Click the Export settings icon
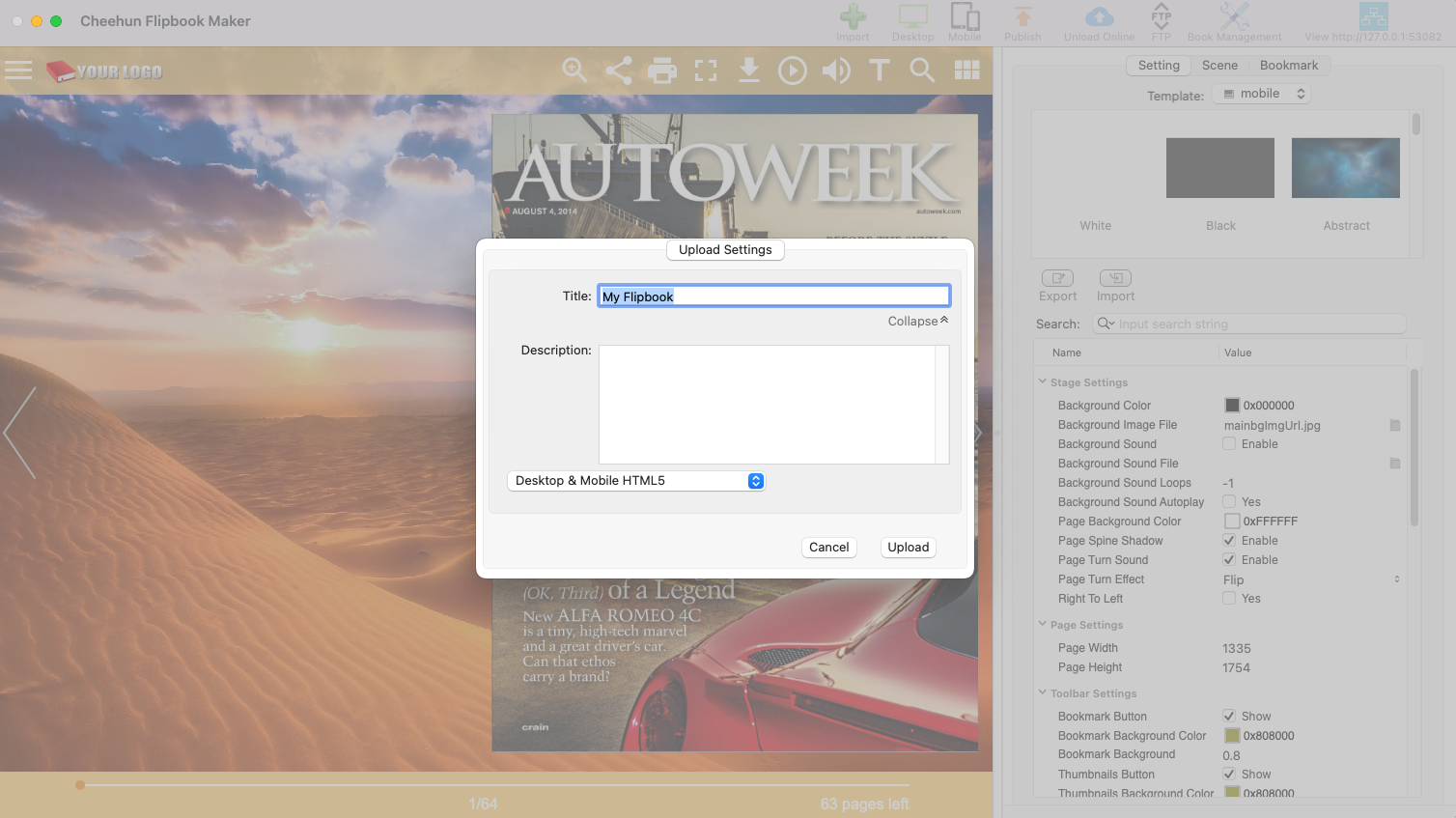Screen dimensions: 1456x818 coord(1057,278)
